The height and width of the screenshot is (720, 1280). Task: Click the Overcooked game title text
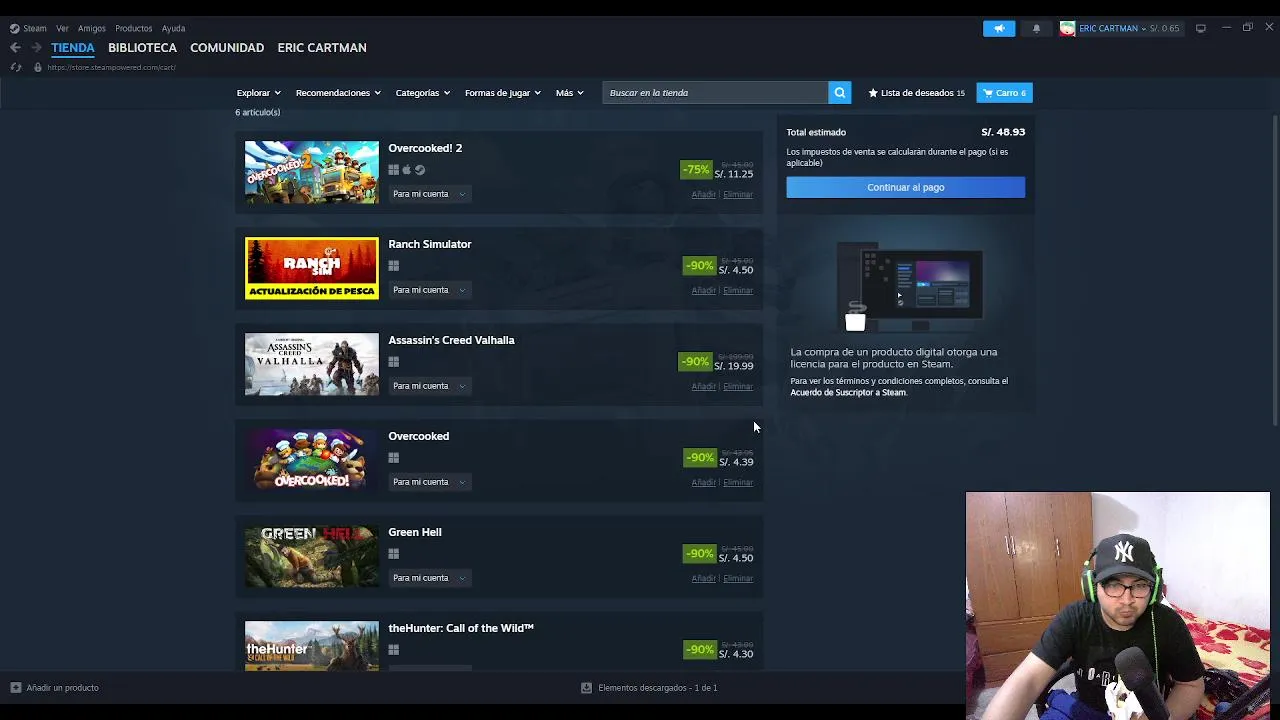(419, 436)
